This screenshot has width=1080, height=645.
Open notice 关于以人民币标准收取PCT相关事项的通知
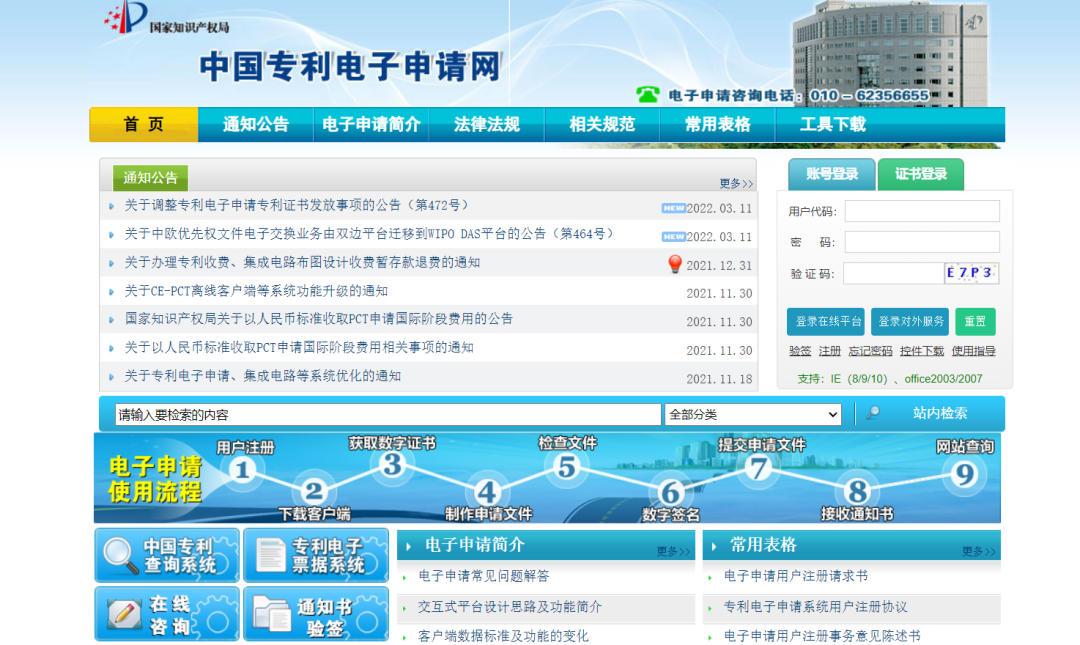pyautogui.click(x=299, y=347)
